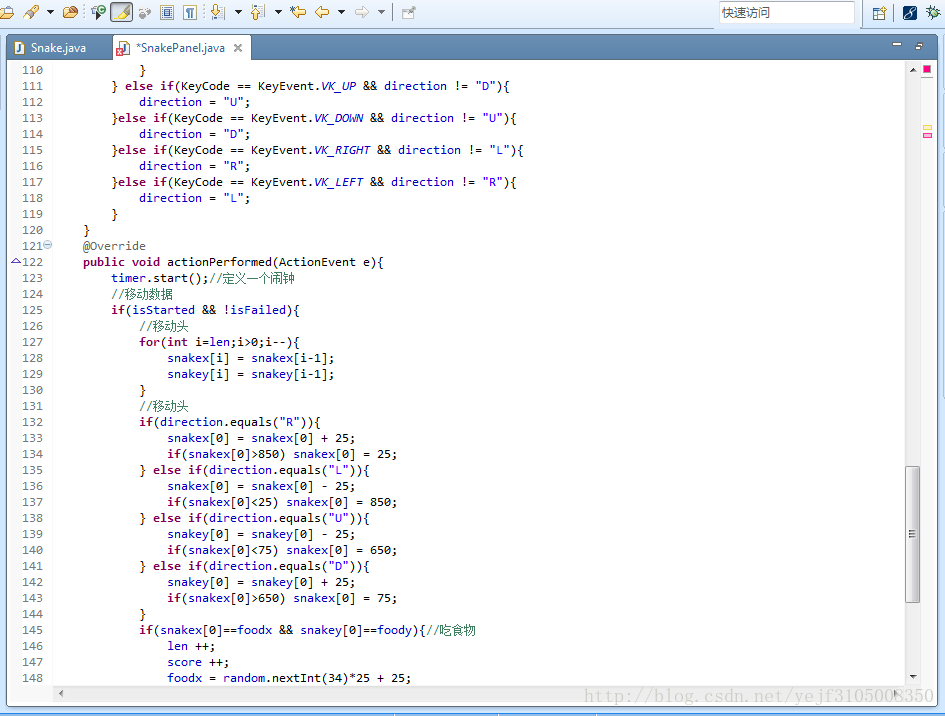Click the @Override annotation text

114,246
